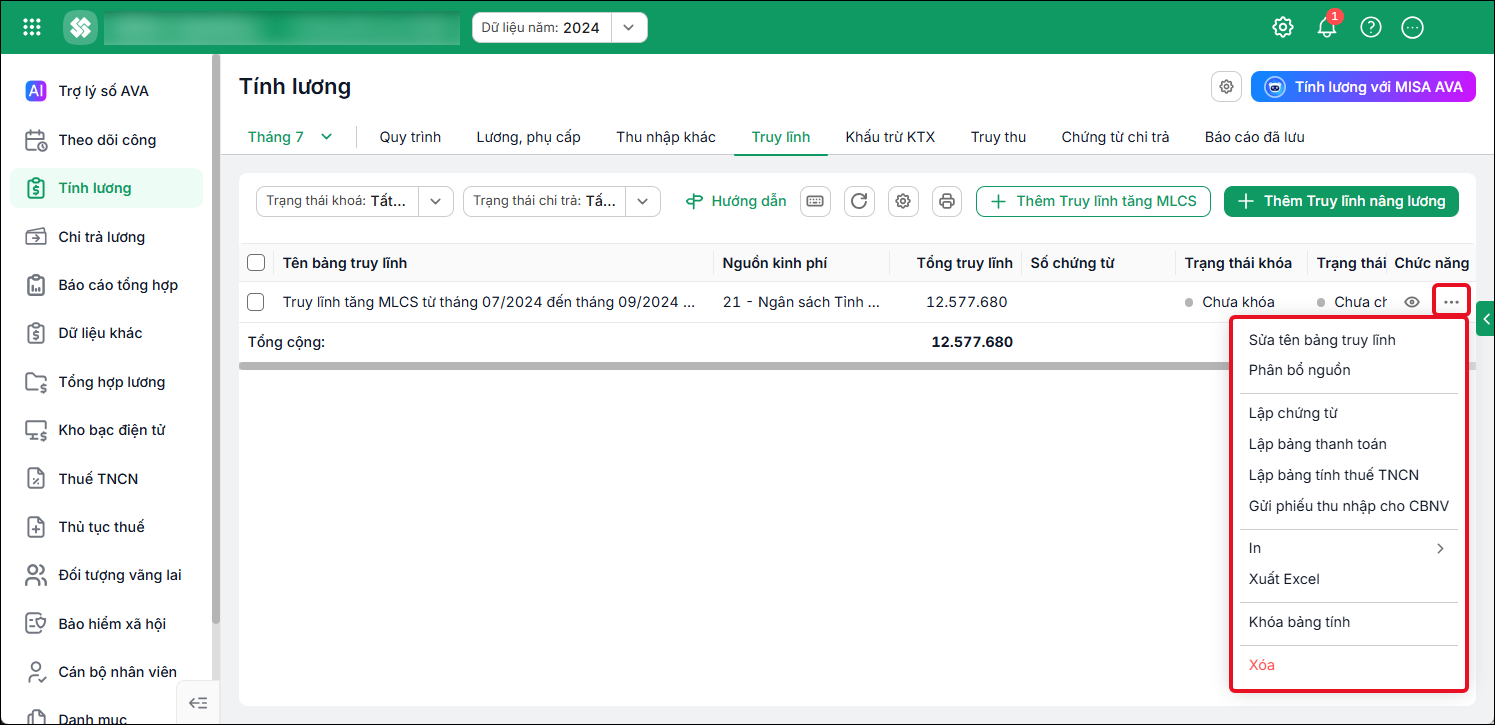Viewport: 1495px width, 725px height.
Task: Open Bảo hiểm xã hội section
Action: (x=106, y=624)
